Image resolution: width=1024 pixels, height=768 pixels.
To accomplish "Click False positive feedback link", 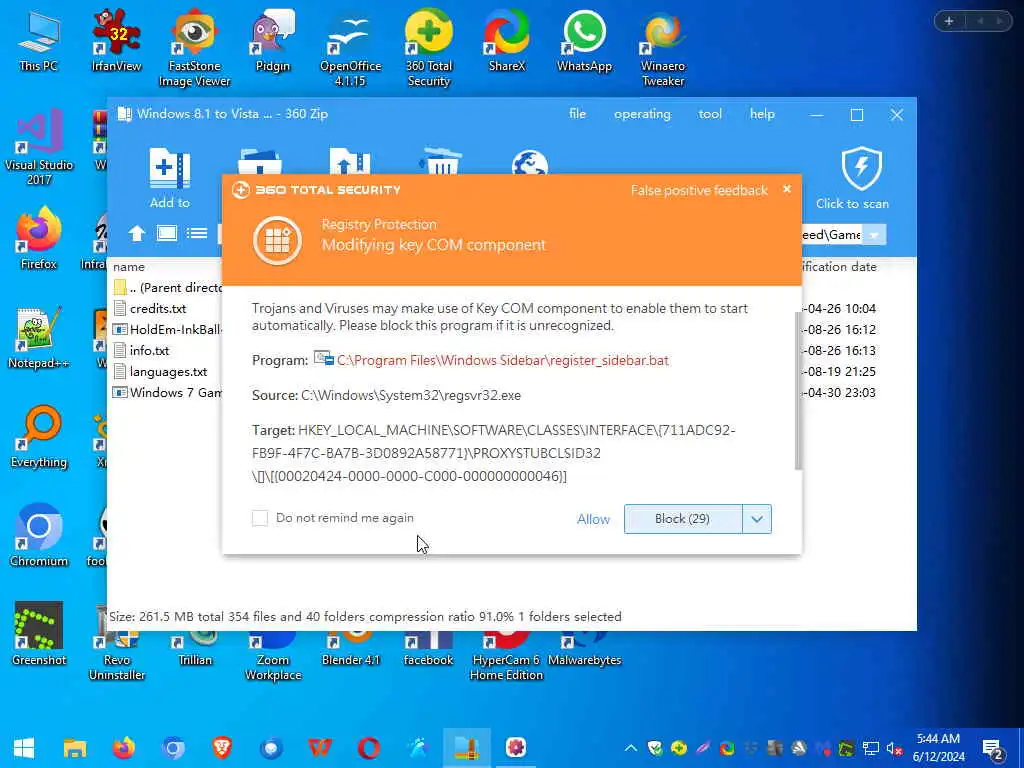I will point(699,190).
